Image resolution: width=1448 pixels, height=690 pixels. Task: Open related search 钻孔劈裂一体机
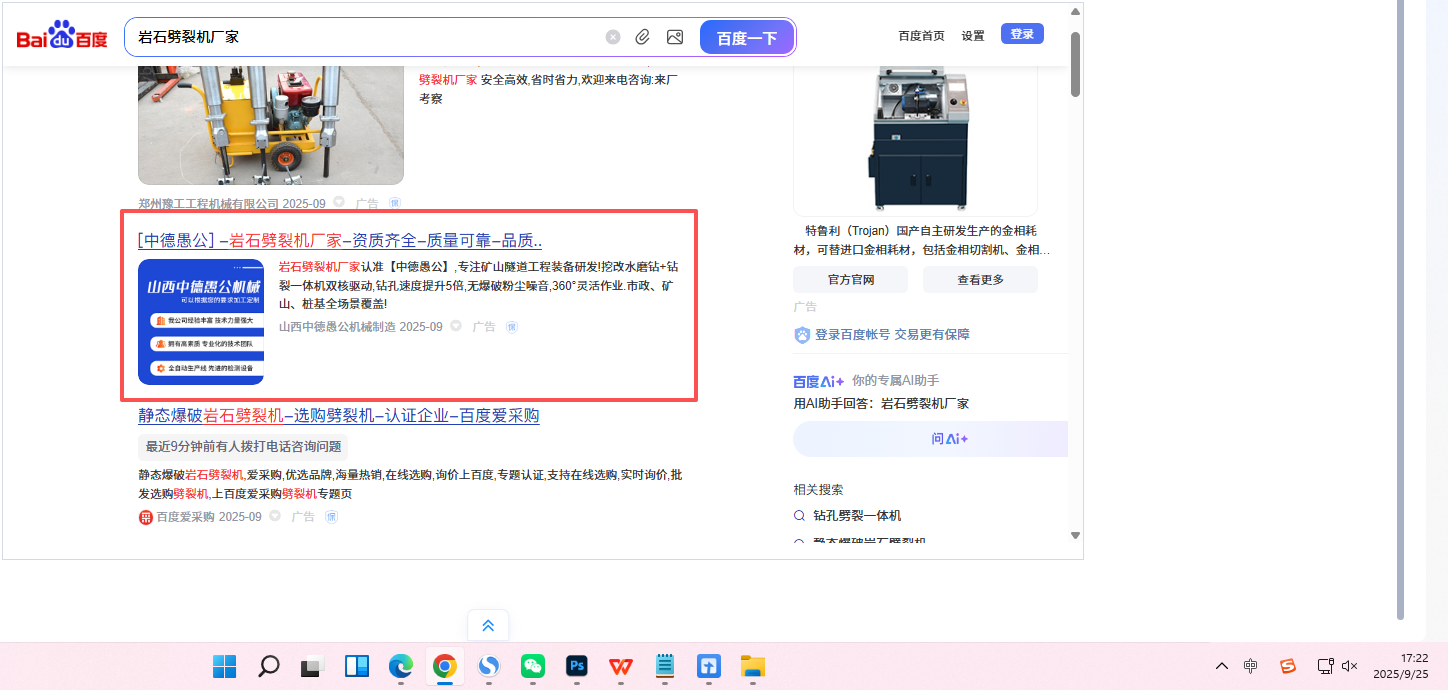tap(857, 516)
